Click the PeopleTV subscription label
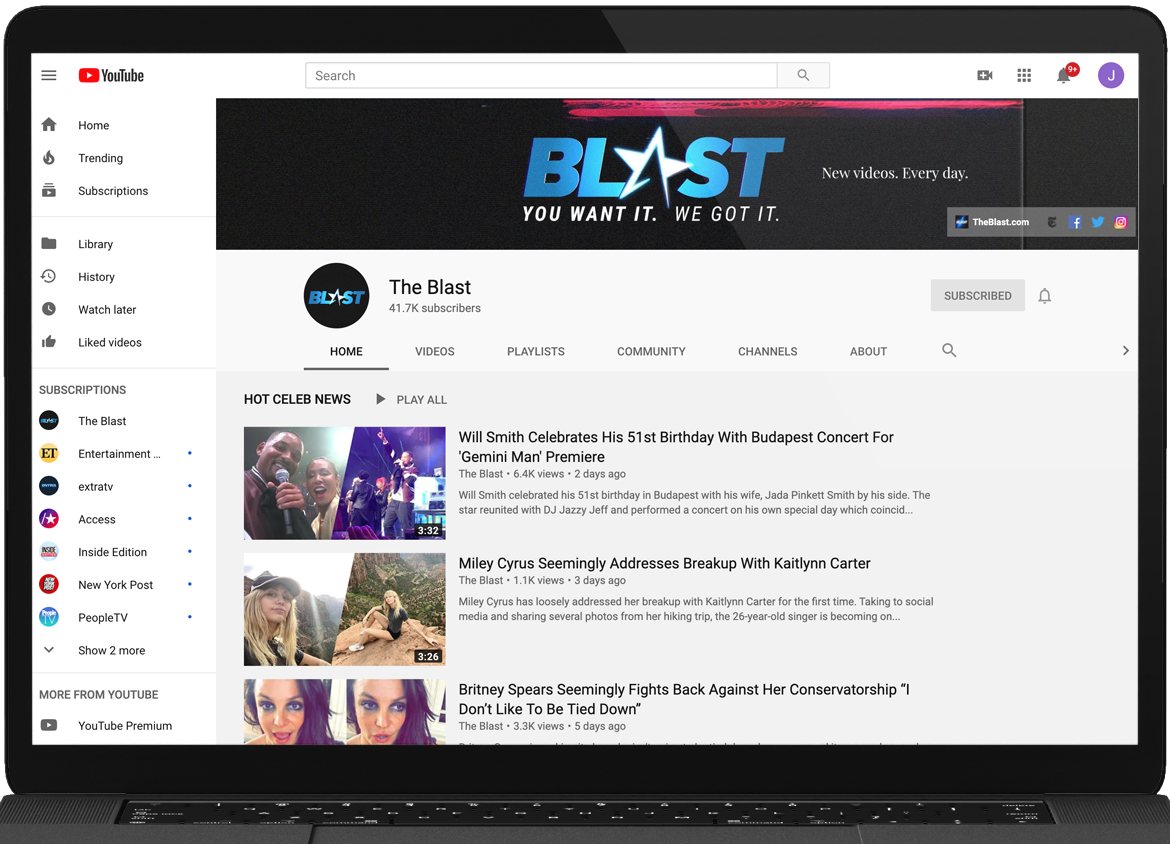Viewport: 1170px width, 844px height. tap(103, 618)
